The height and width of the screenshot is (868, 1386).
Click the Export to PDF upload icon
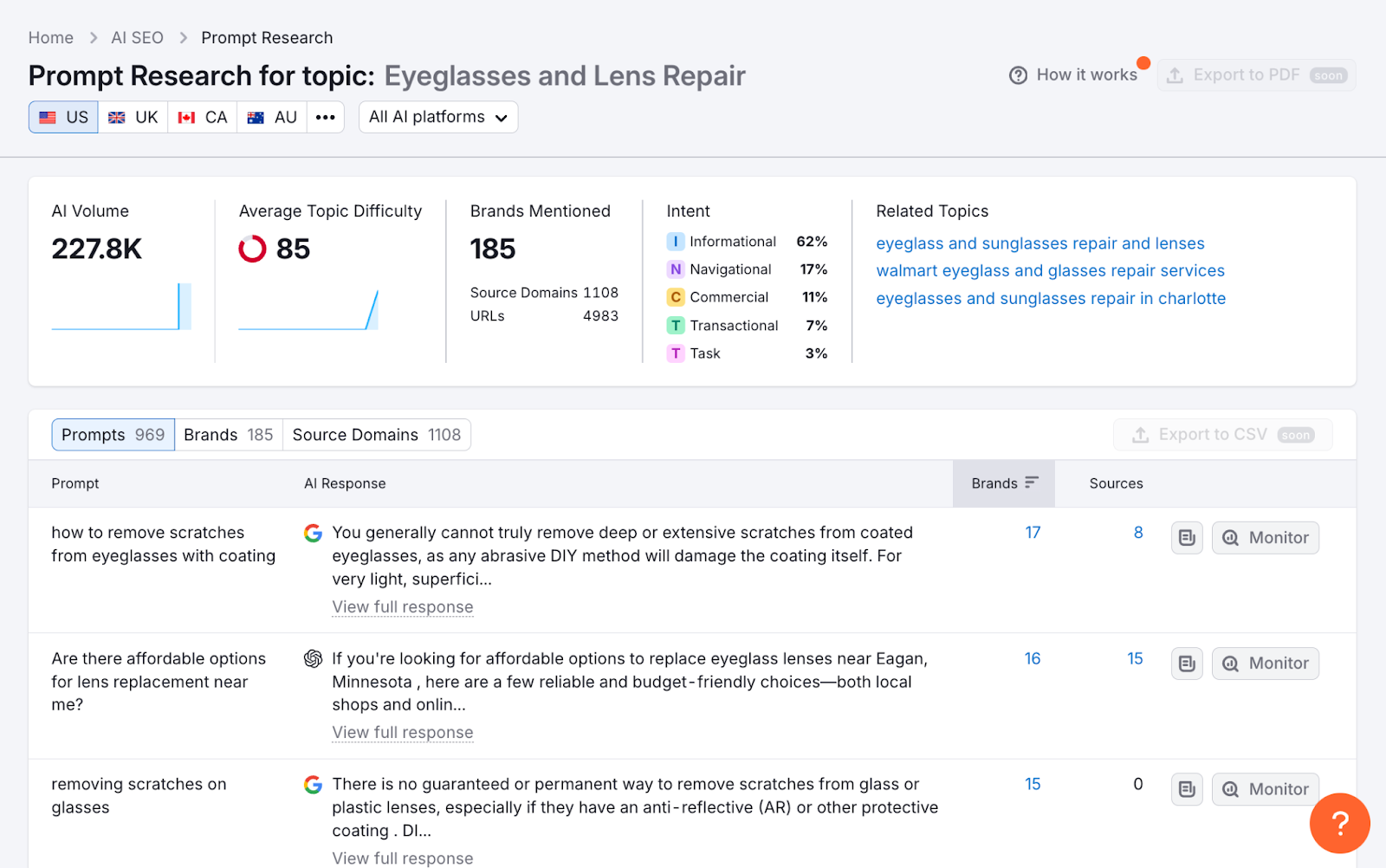point(1176,74)
